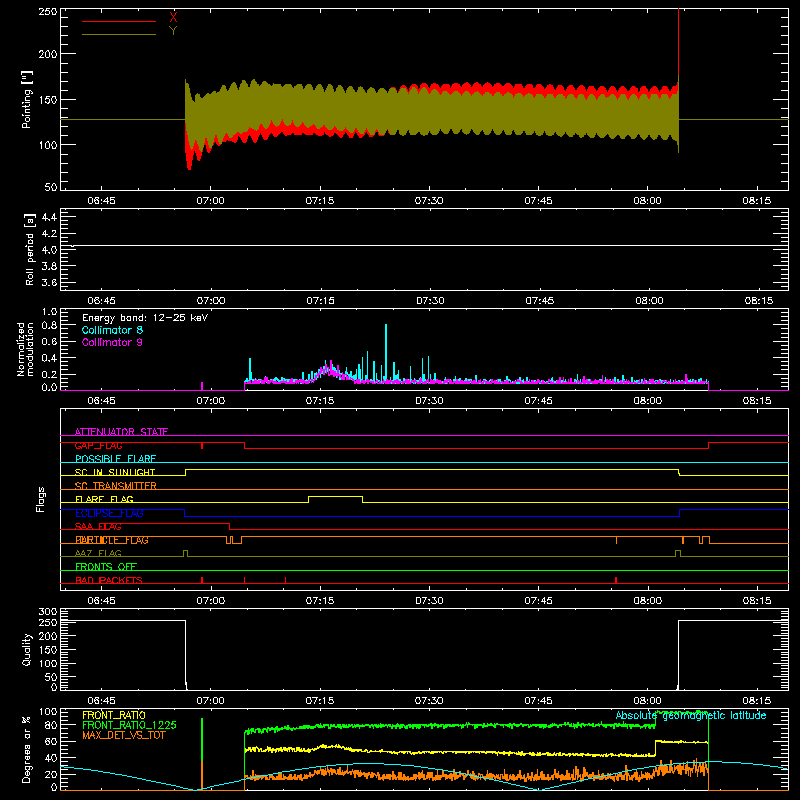The height and width of the screenshot is (800, 800).
Task: Click the 4.0 tick label on Roll period axis
Action: pyautogui.click(x=49, y=250)
